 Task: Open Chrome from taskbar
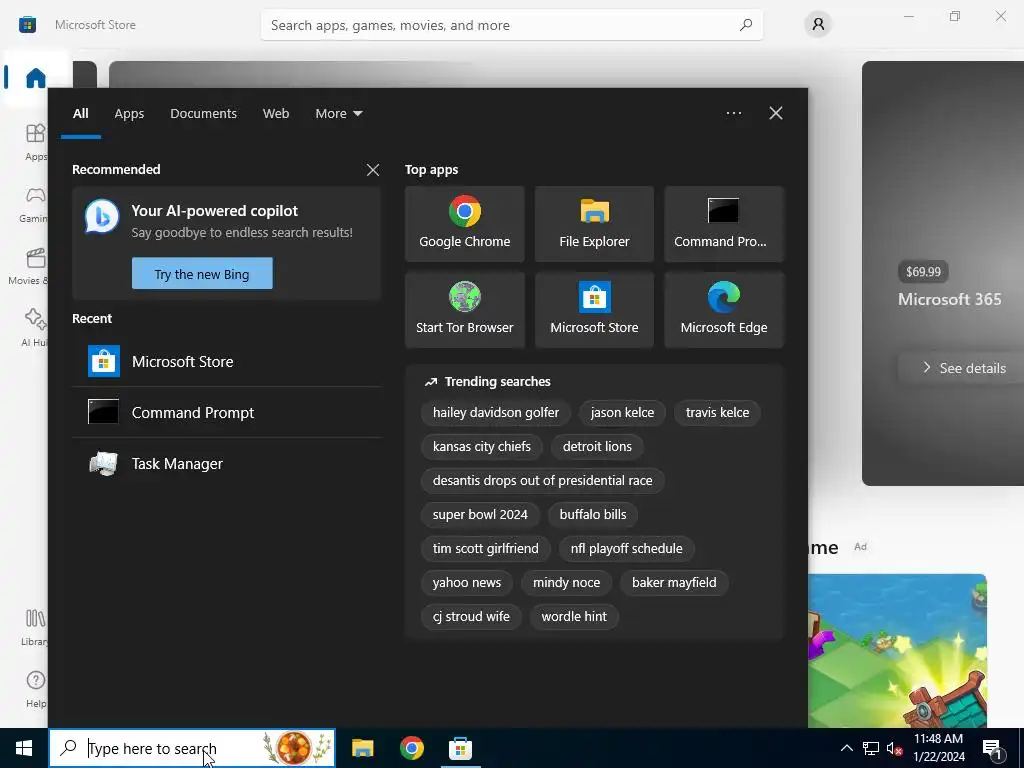click(x=411, y=748)
